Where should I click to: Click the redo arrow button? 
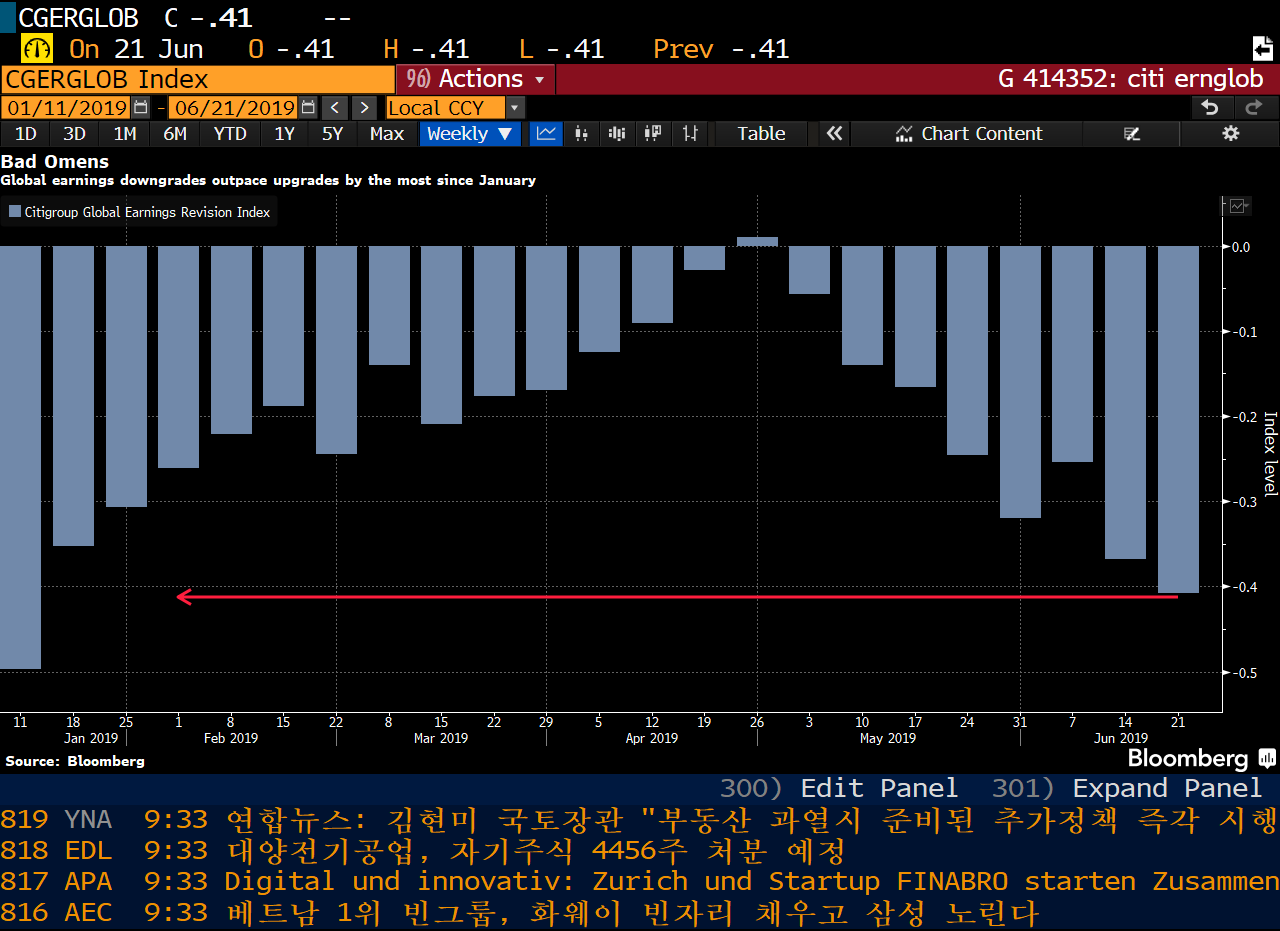(1254, 108)
